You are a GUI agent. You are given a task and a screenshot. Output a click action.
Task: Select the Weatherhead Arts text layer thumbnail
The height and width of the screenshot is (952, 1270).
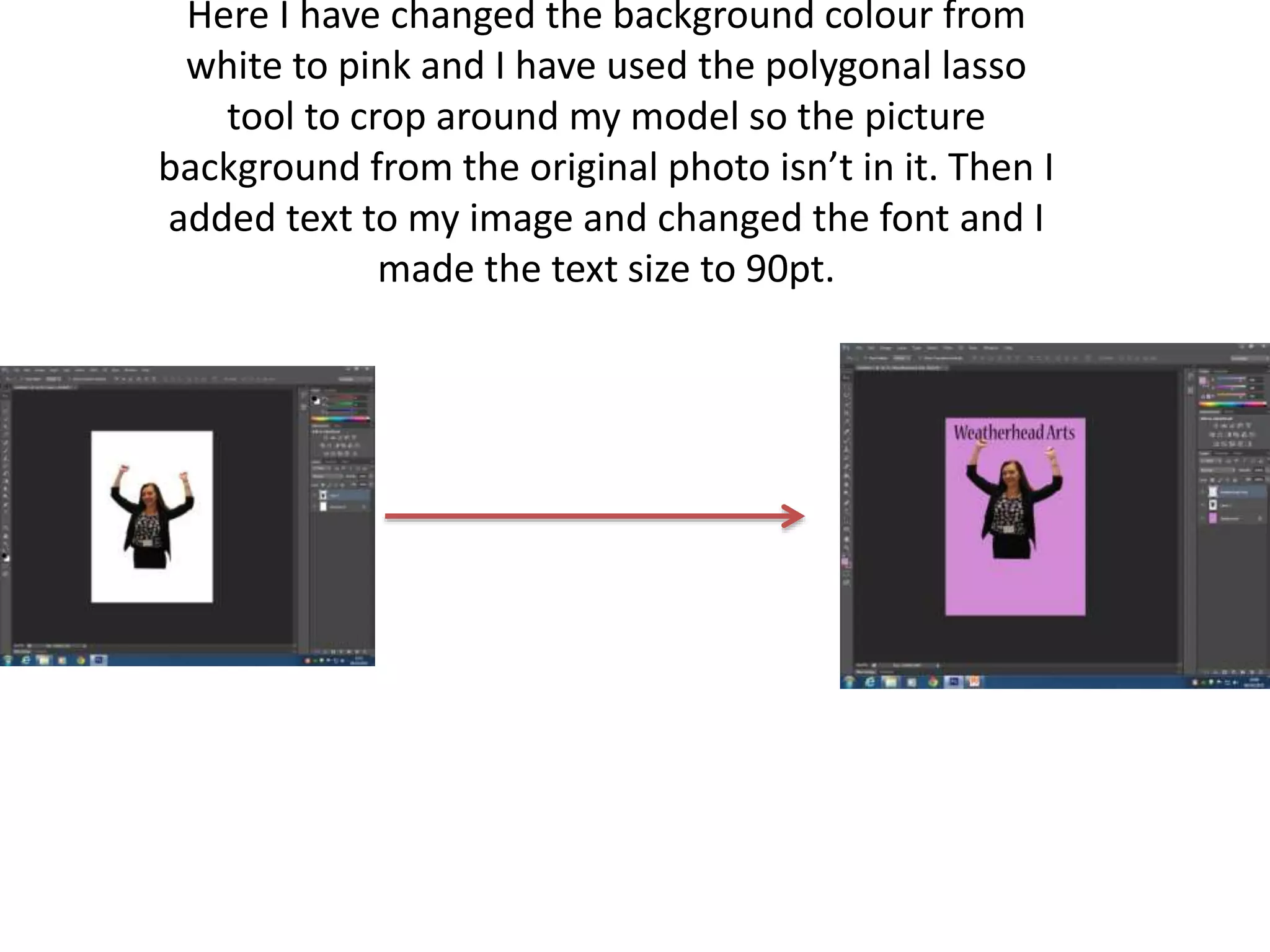[x=1213, y=491]
